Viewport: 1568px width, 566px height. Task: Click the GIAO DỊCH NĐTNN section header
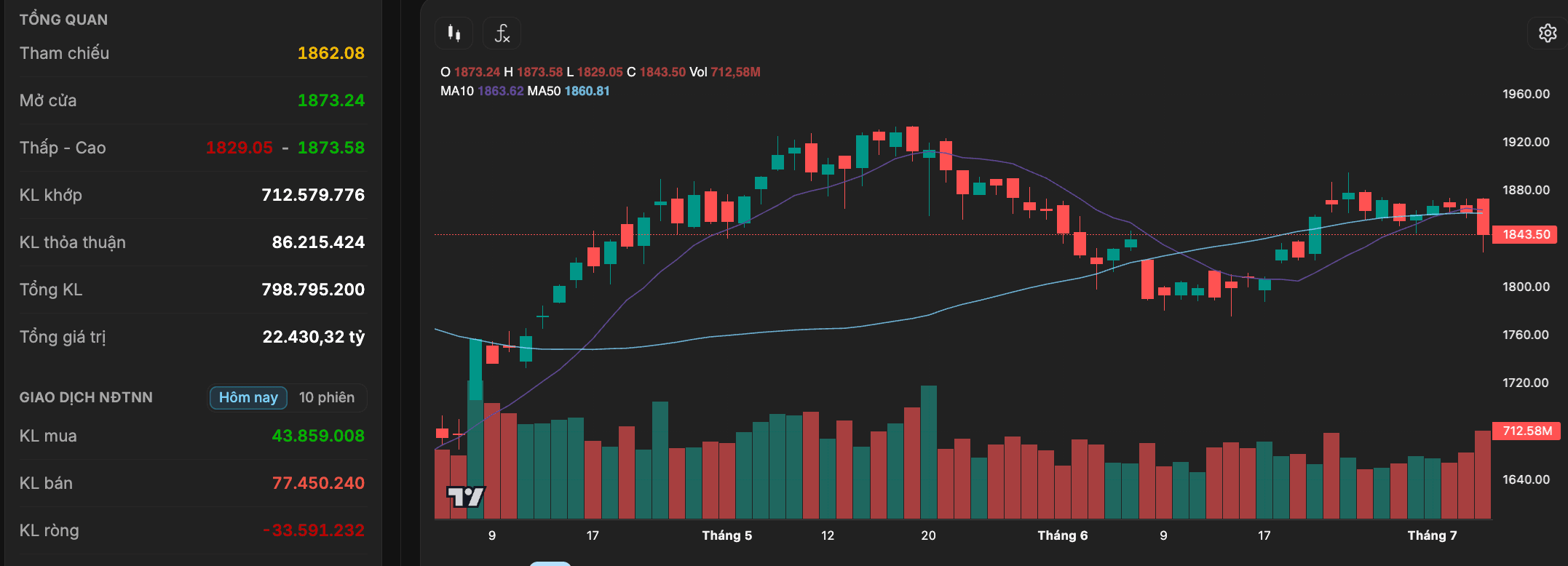[86, 397]
